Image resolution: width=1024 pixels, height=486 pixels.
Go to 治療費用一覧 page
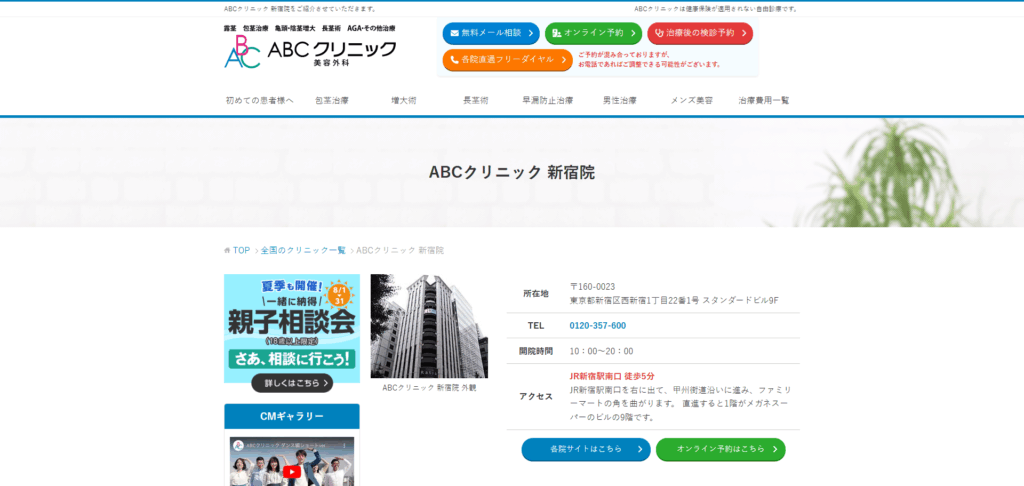point(764,100)
